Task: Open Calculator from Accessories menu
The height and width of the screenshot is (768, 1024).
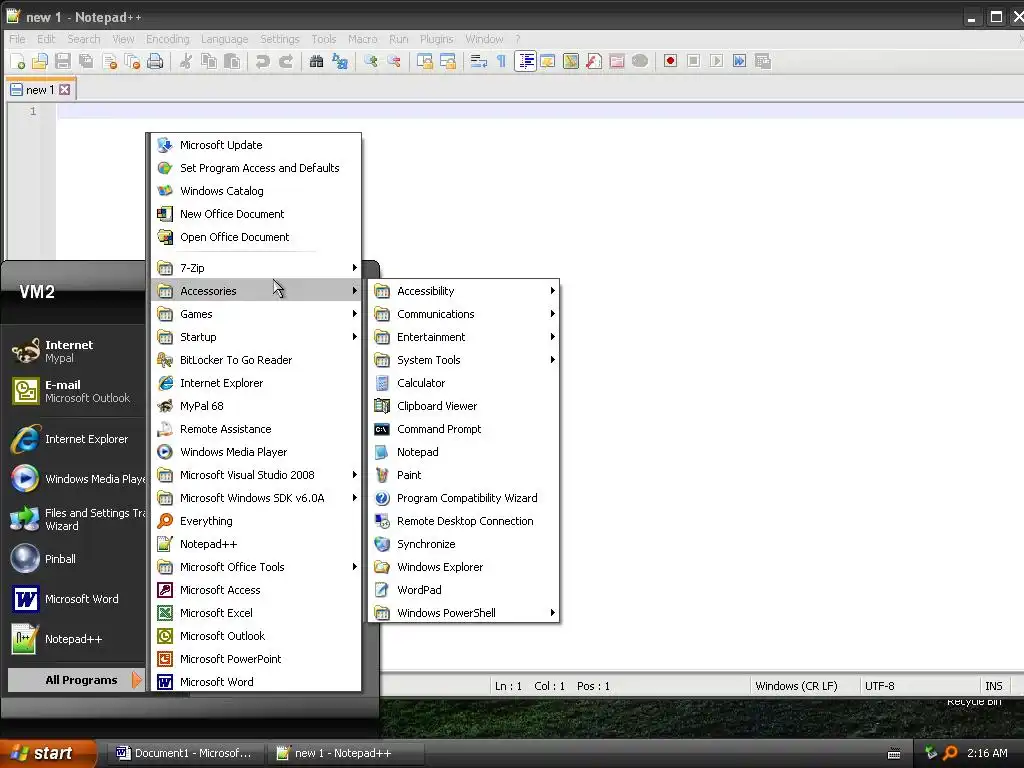Action: click(464, 383)
